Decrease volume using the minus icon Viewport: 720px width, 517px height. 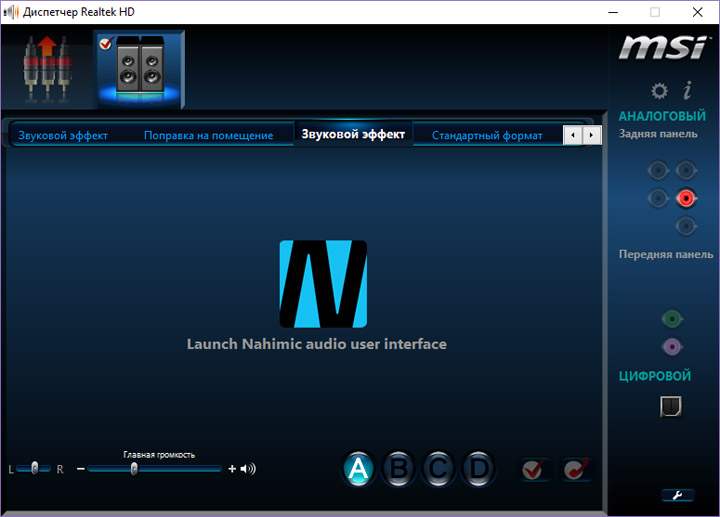click(x=81, y=469)
